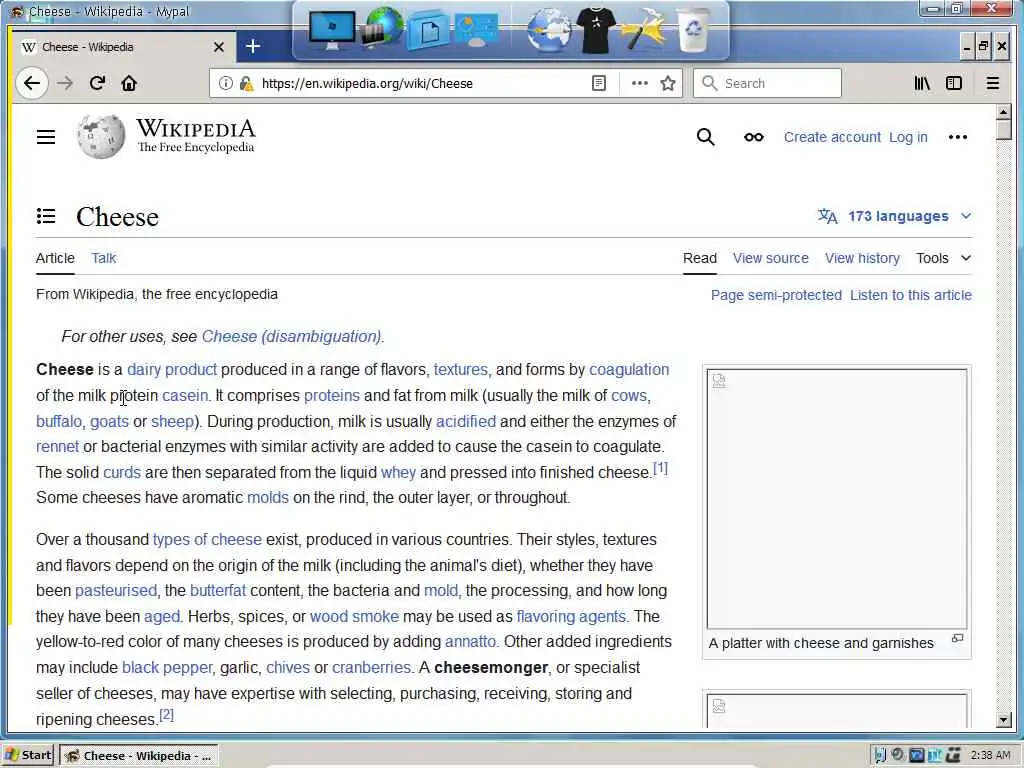Toggle reader view in the address bar

pyautogui.click(x=599, y=83)
